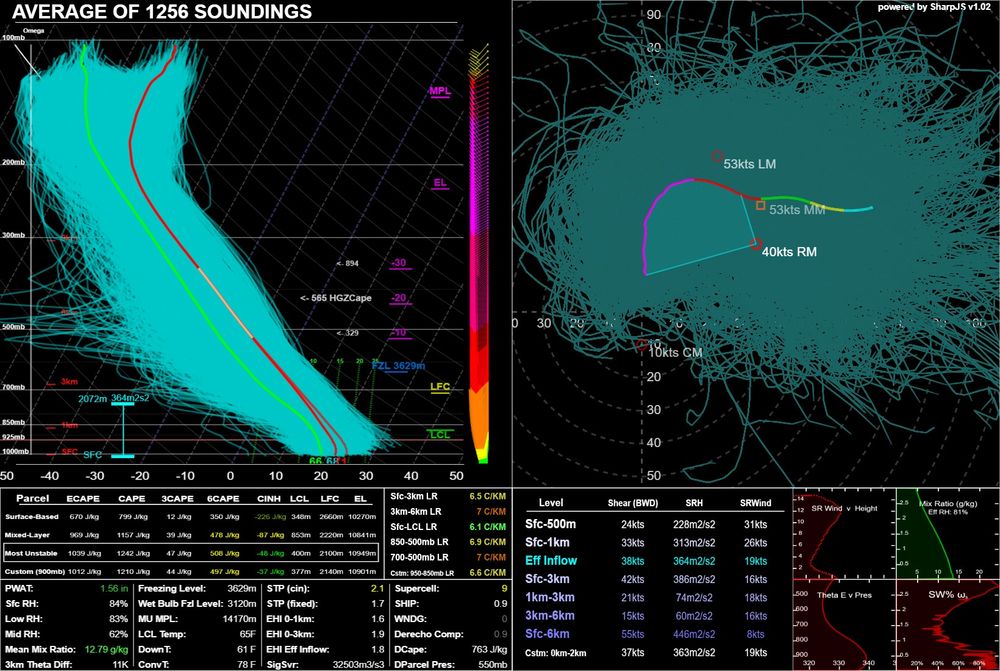Select the magenta EL label beside the skew-T

440,182
